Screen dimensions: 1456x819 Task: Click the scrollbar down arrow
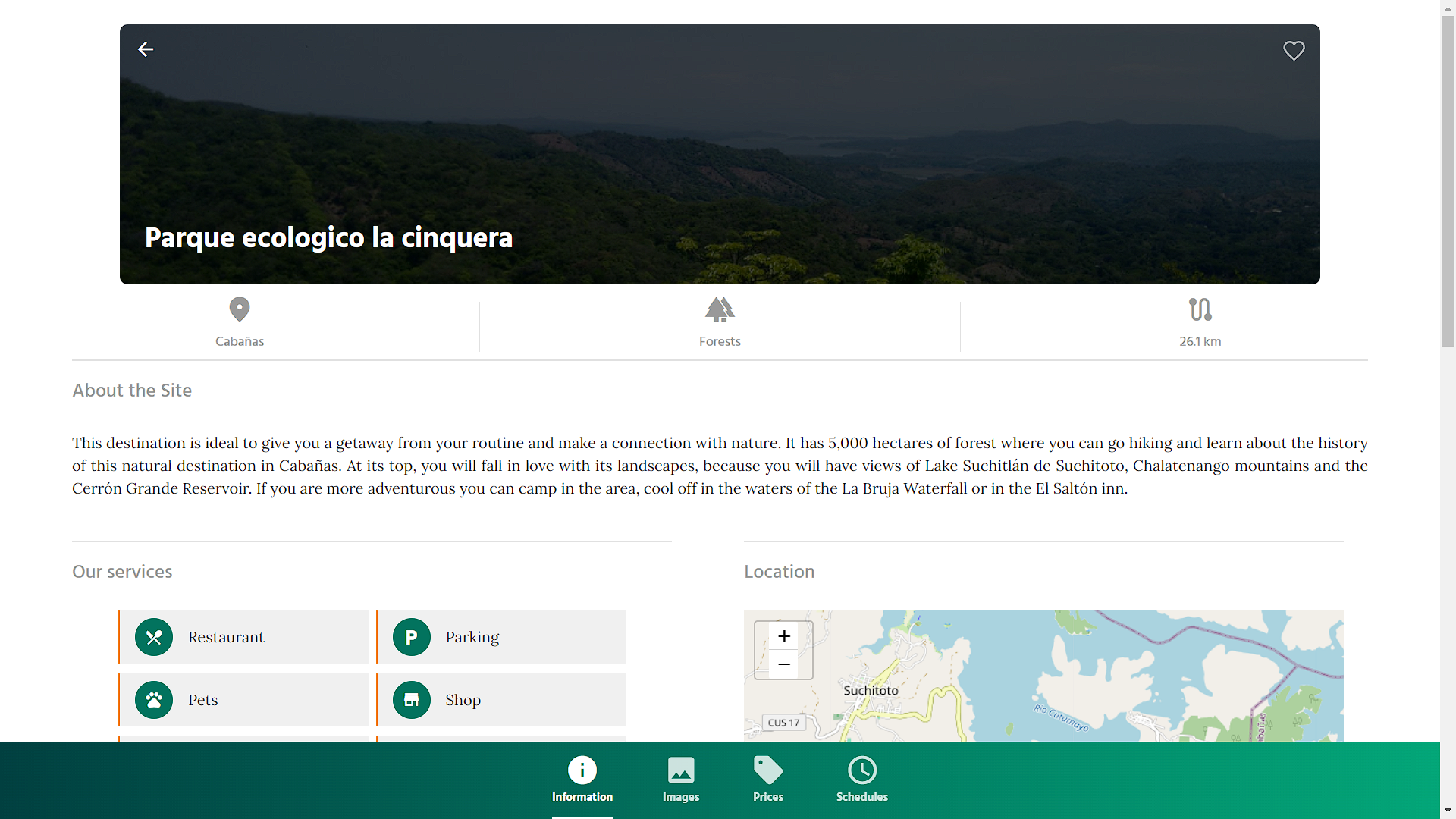[1448, 811]
